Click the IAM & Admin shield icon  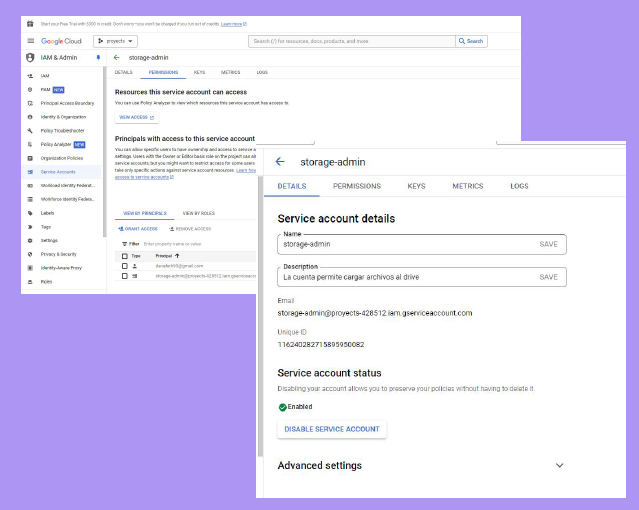[x=30, y=57]
